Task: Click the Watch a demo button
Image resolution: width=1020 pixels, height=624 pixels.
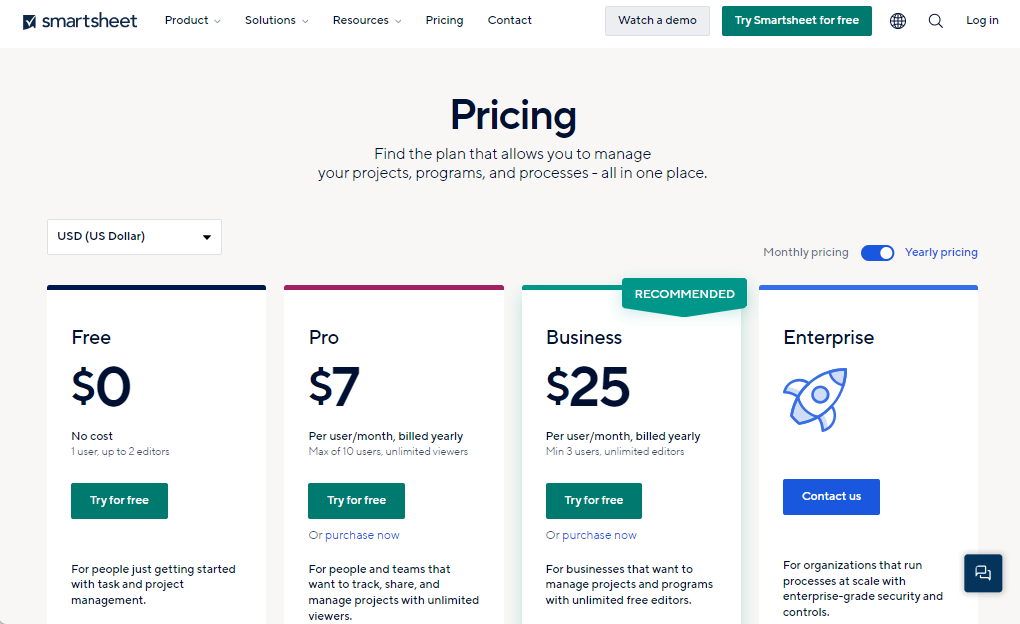Action: (x=657, y=21)
